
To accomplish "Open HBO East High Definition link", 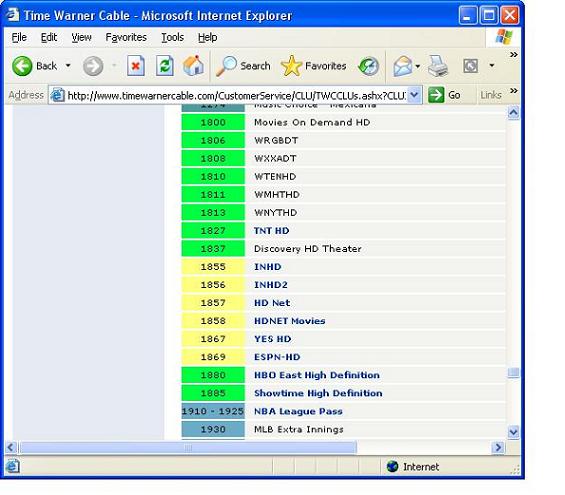I will (x=317, y=375).
